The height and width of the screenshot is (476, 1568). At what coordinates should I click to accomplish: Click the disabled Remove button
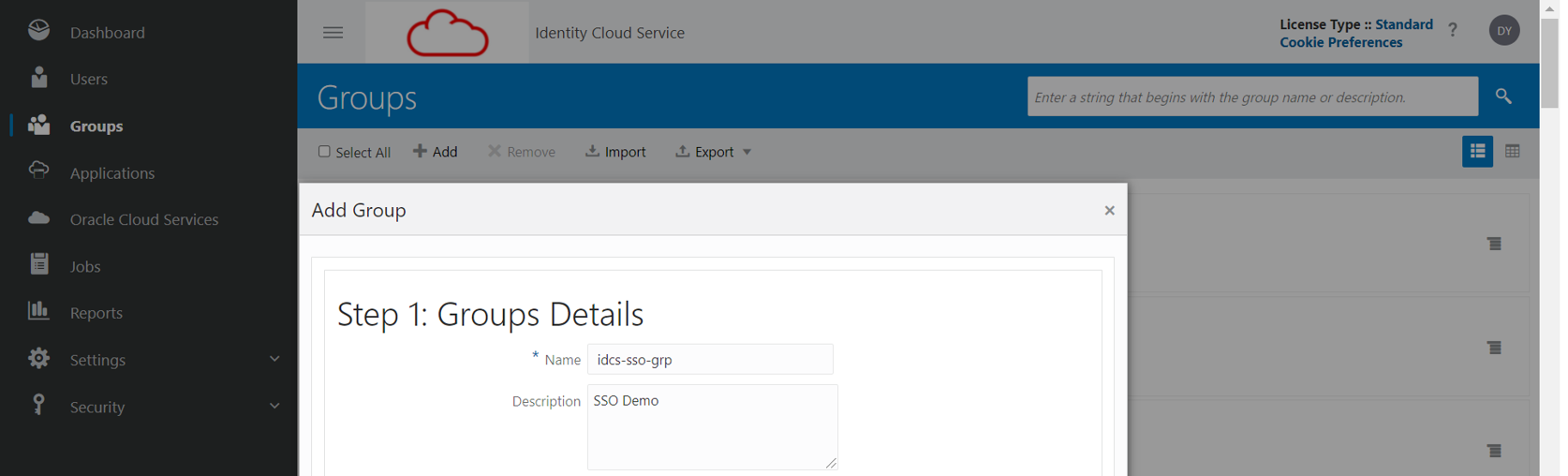pyautogui.click(x=522, y=152)
